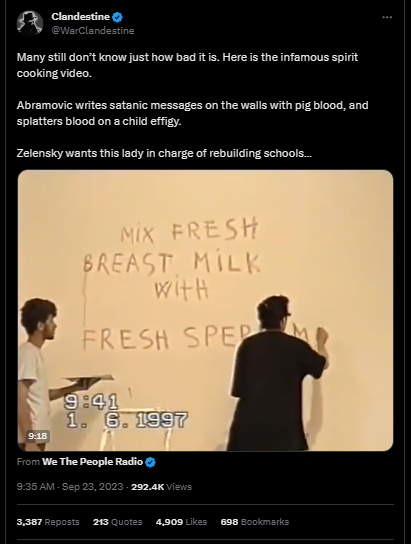This screenshot has width=411, height=544.
Task: Click the tweet text about spirit cooking video
Action: [x=187, y=65]
